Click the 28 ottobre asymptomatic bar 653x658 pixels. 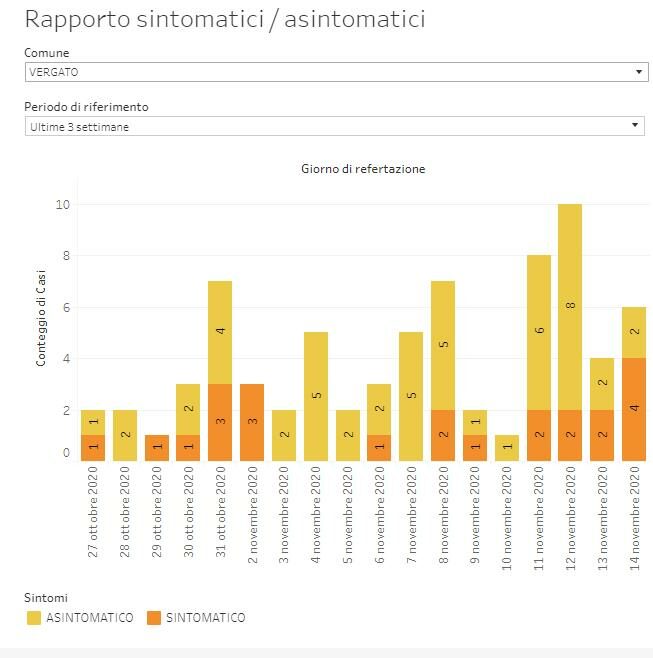coord(125,434)
